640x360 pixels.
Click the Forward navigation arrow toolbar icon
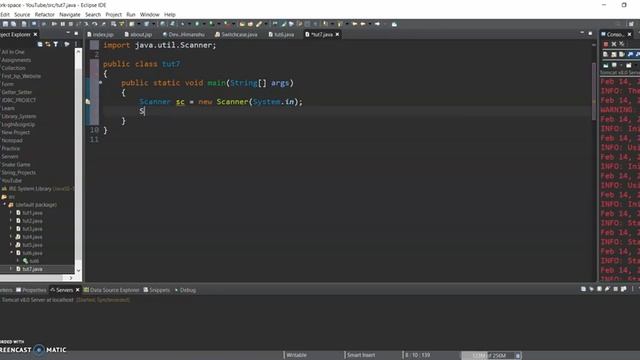[378, 24]
